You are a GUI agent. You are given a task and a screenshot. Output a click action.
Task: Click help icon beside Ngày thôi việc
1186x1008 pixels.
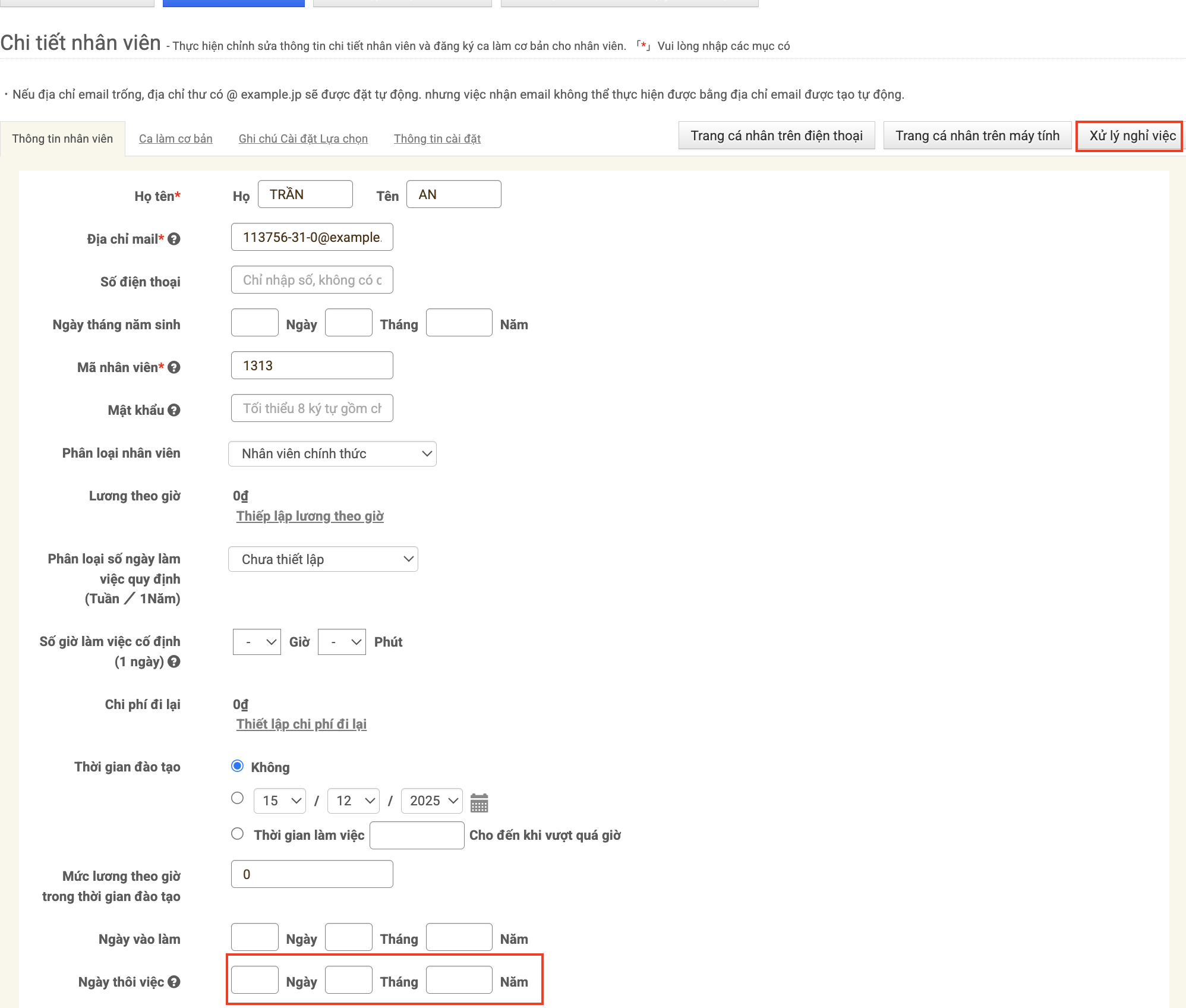click(x=174, y=982)
